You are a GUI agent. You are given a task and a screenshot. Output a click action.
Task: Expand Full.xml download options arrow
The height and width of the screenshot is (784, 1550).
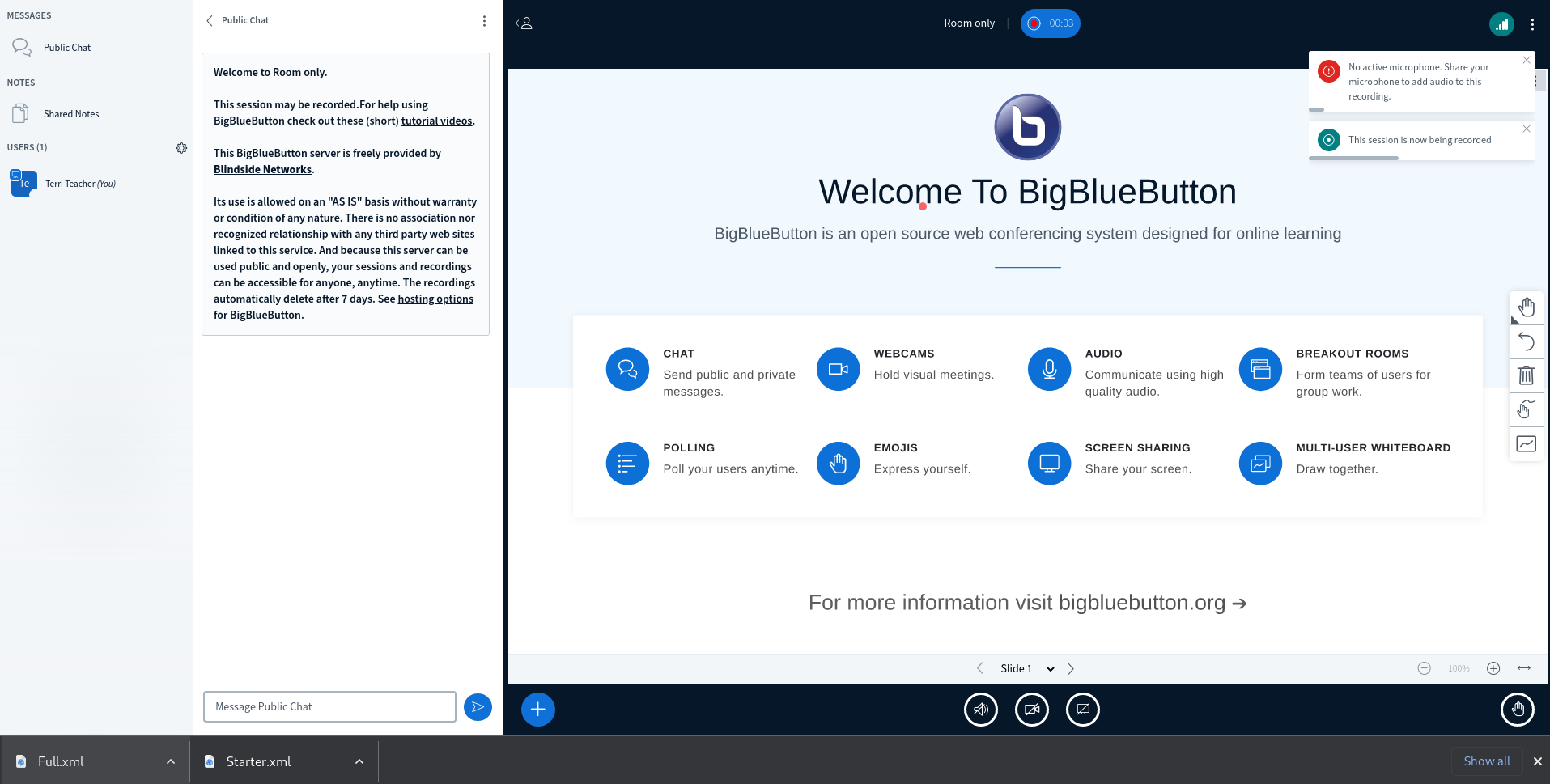[171, 761]
